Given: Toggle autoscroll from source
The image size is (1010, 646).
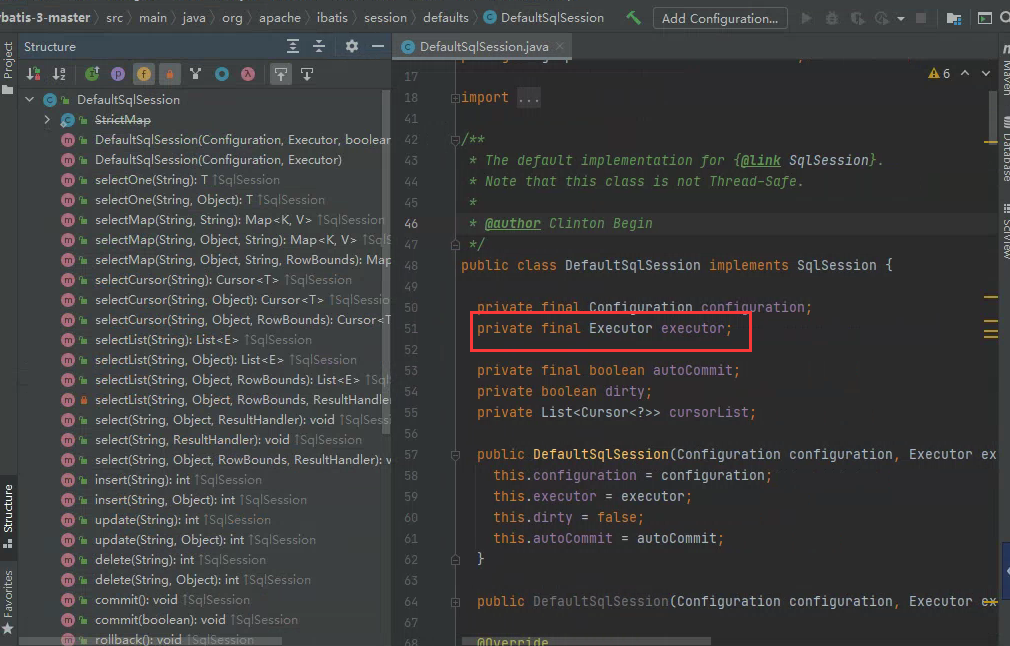Looking at the screenshot, I should 307,74.
